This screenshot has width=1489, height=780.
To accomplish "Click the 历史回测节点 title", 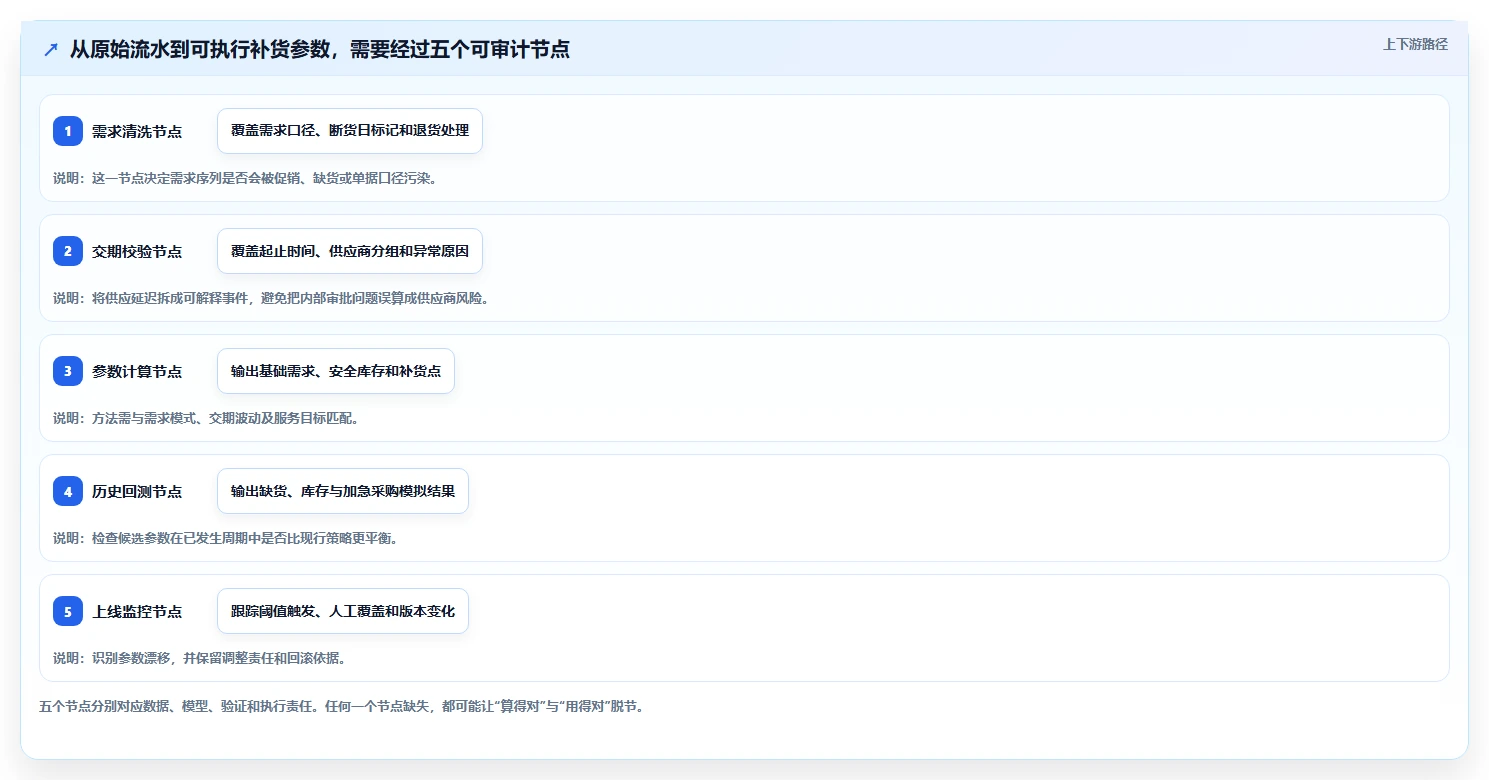I will pyautogui.click(x=137, y=491).
